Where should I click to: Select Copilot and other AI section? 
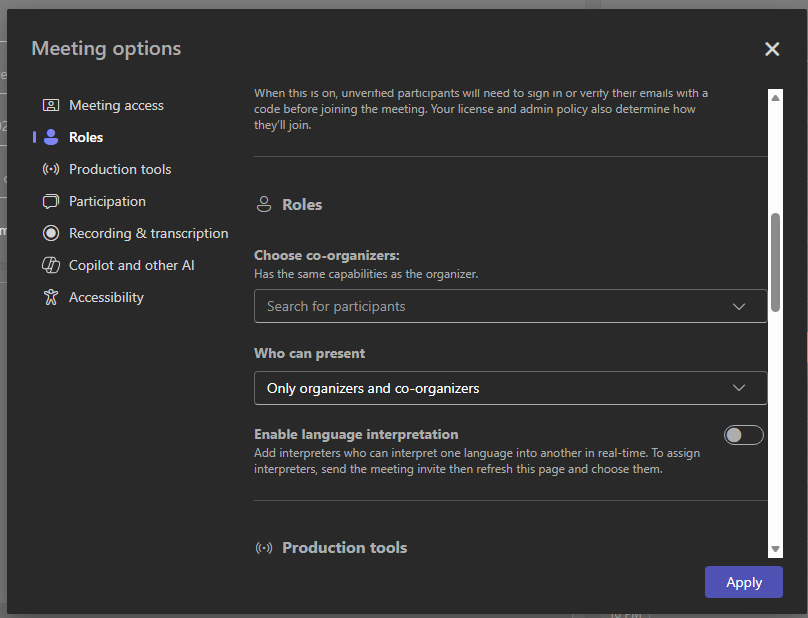point(131,265)
